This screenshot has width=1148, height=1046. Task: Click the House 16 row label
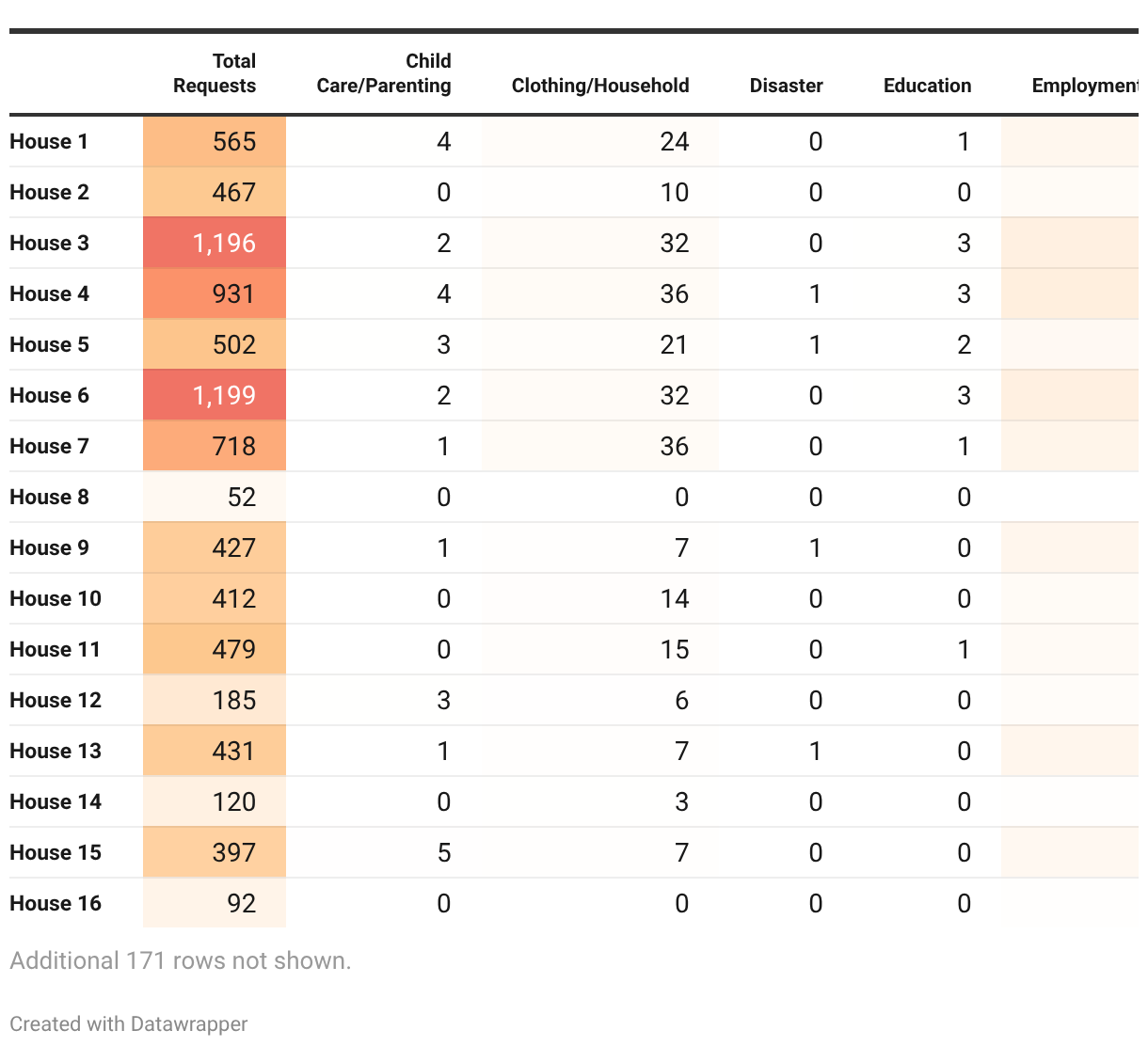click(x=56, y=903)
